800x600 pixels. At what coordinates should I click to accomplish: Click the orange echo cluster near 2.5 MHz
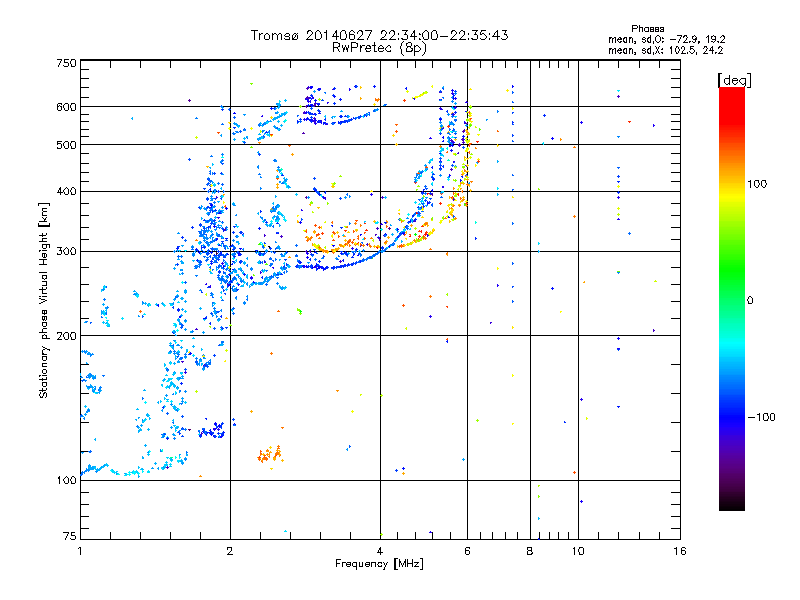pyautogui.click(x=270, y=454)
